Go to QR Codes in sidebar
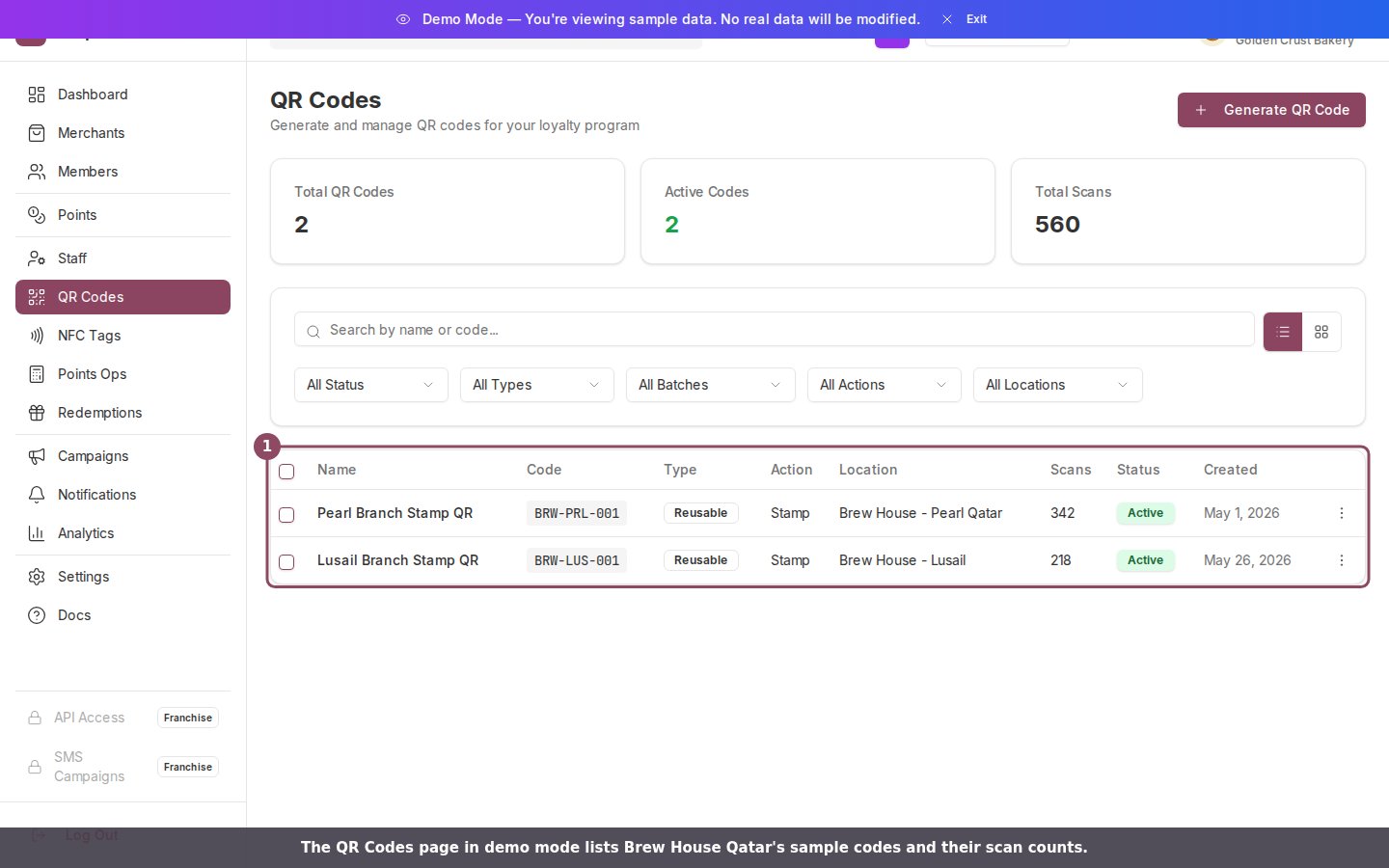This screenshot has height=868, width=1389. coord(123,297)
